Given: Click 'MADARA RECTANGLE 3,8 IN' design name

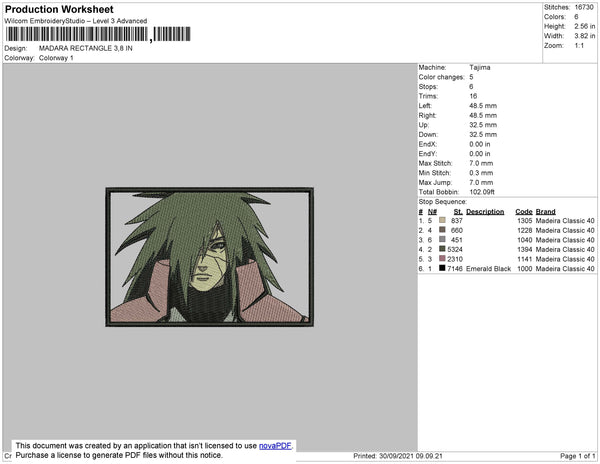Looking at the screenshot, I should point(86,48).
